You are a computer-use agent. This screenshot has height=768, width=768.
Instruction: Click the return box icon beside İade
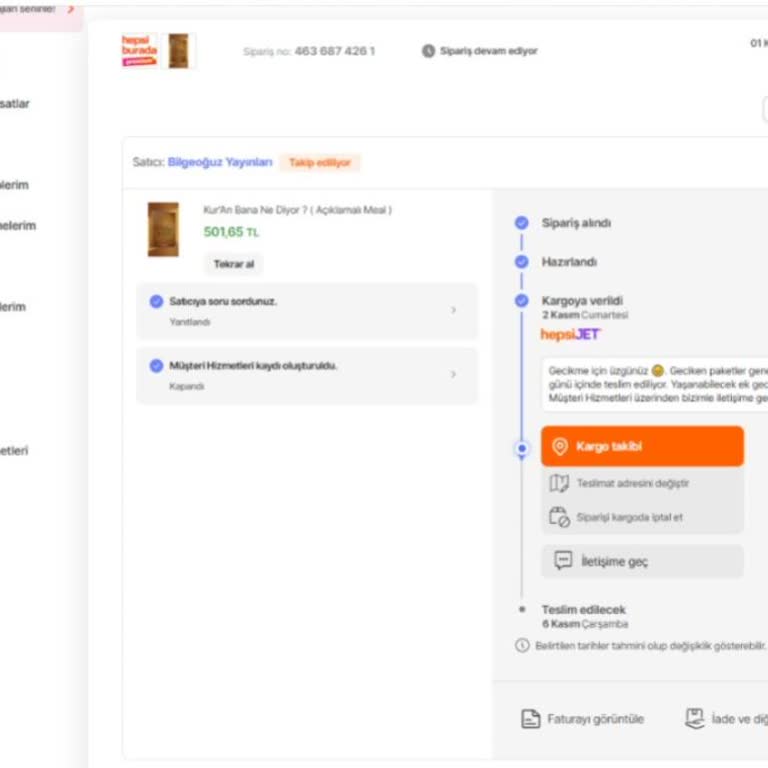click(x=694, y=719)
